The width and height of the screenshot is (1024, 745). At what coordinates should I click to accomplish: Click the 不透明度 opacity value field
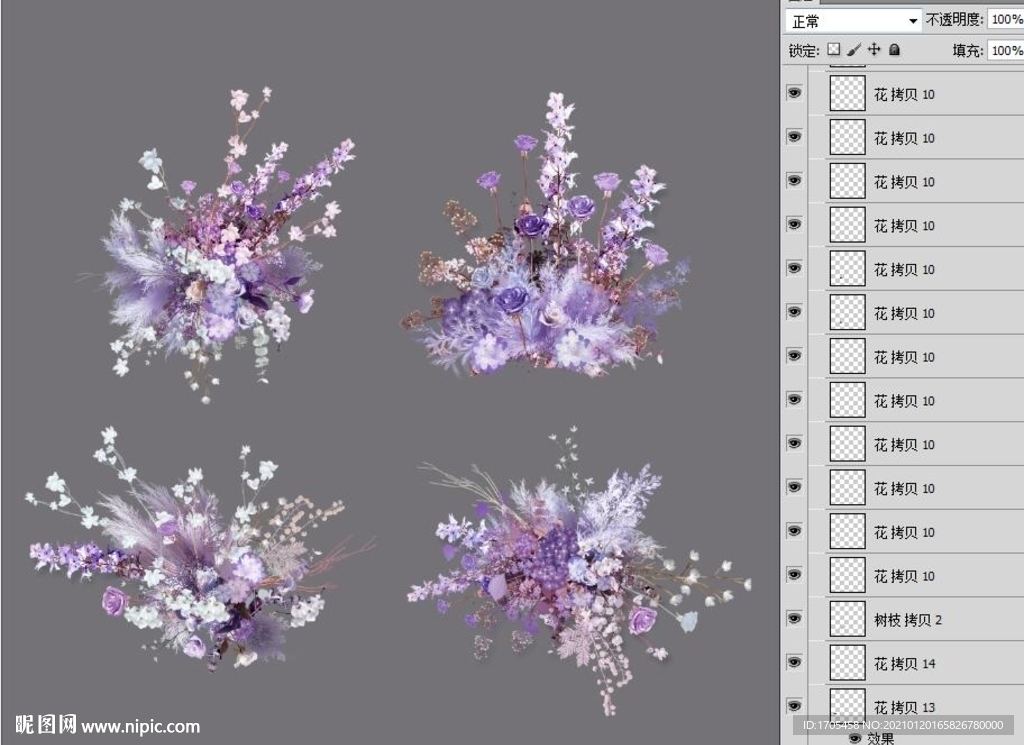tap(1004, 20)
